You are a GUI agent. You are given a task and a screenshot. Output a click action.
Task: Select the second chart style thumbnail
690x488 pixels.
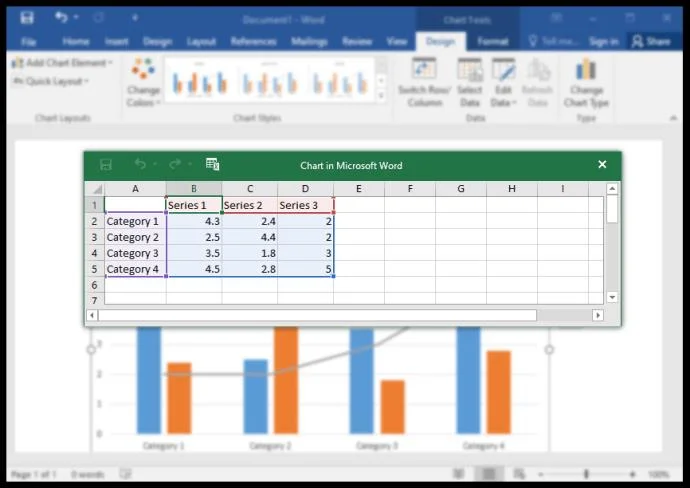coord(270,79)
